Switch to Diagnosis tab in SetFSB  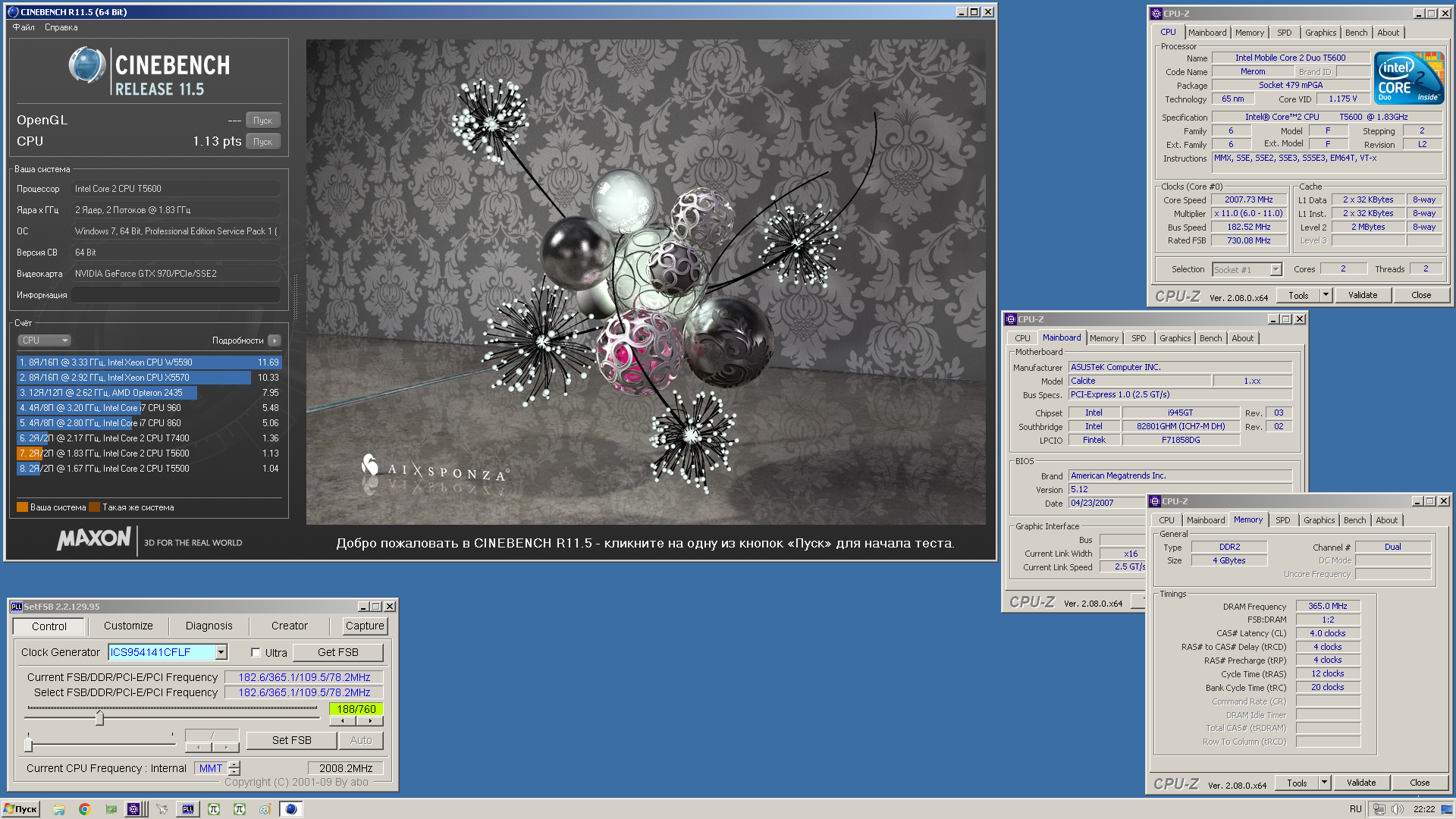[x=209, y=626]
